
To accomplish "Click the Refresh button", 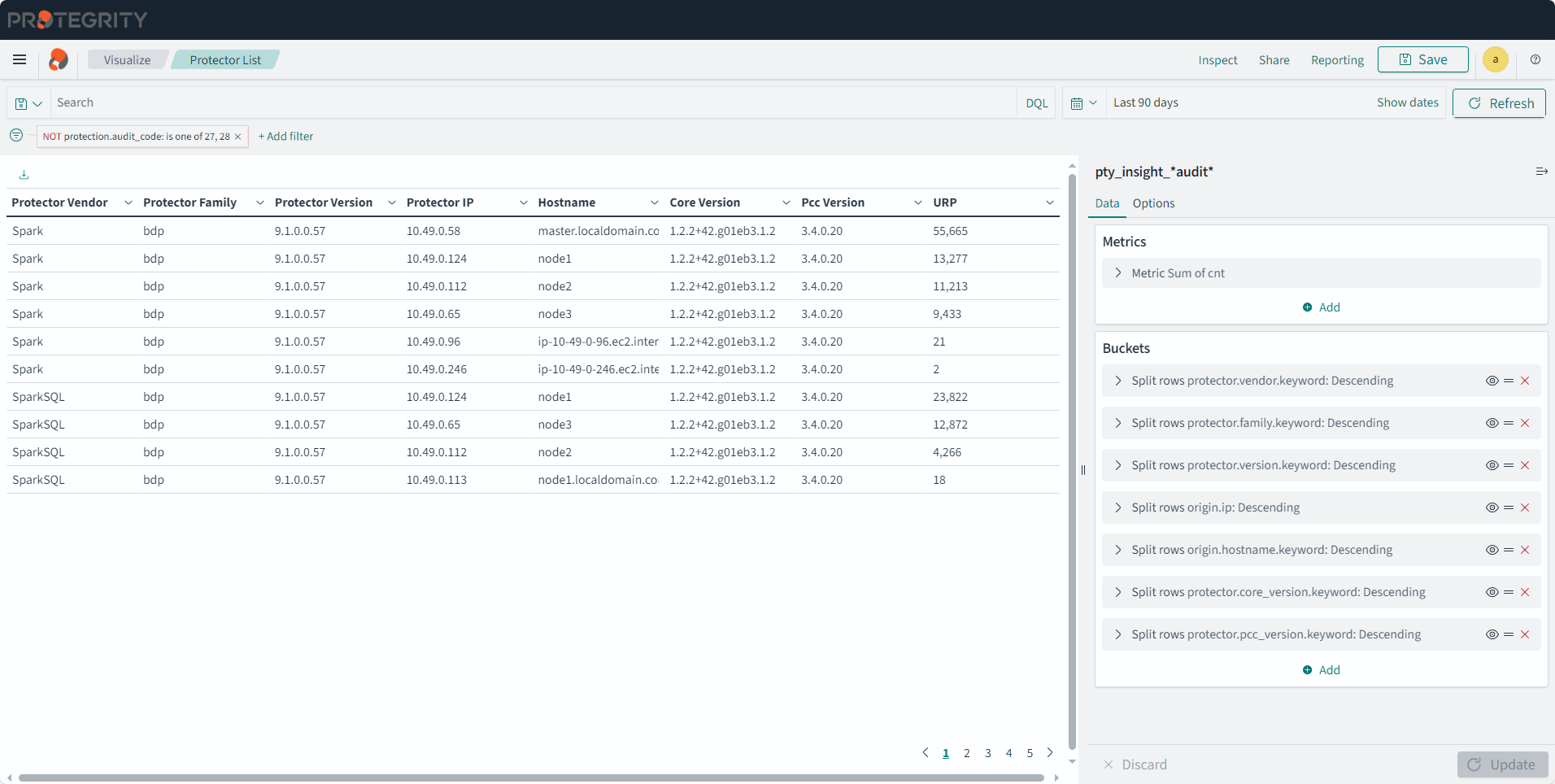I will coord(1499,103).
